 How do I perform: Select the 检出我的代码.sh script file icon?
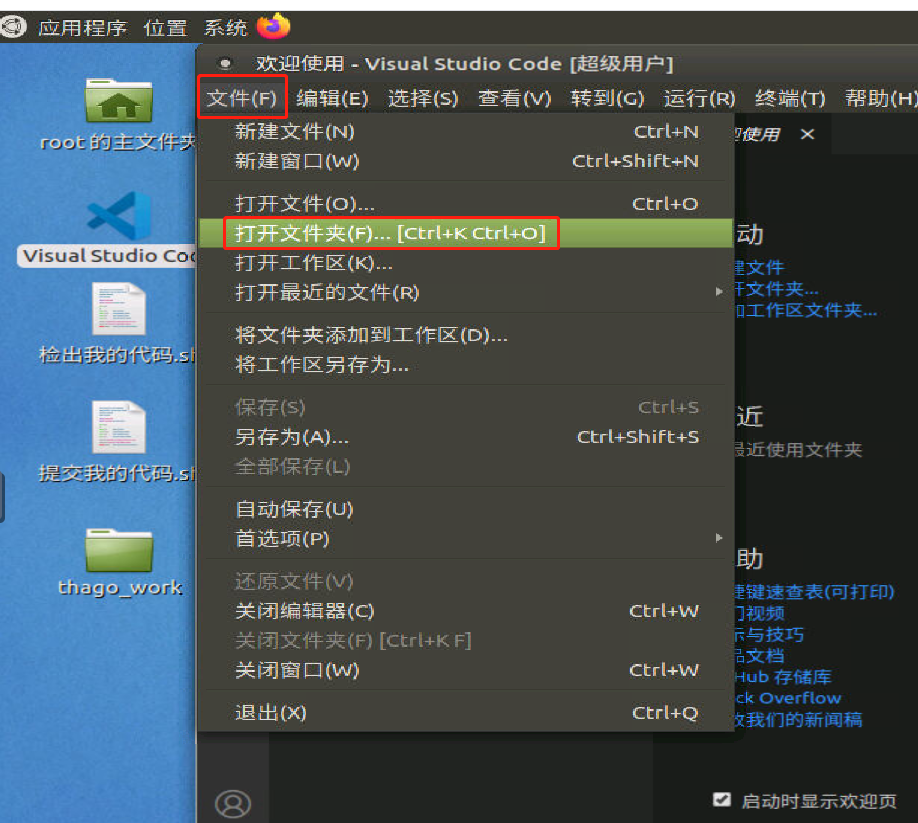click(x=119, y=309)
